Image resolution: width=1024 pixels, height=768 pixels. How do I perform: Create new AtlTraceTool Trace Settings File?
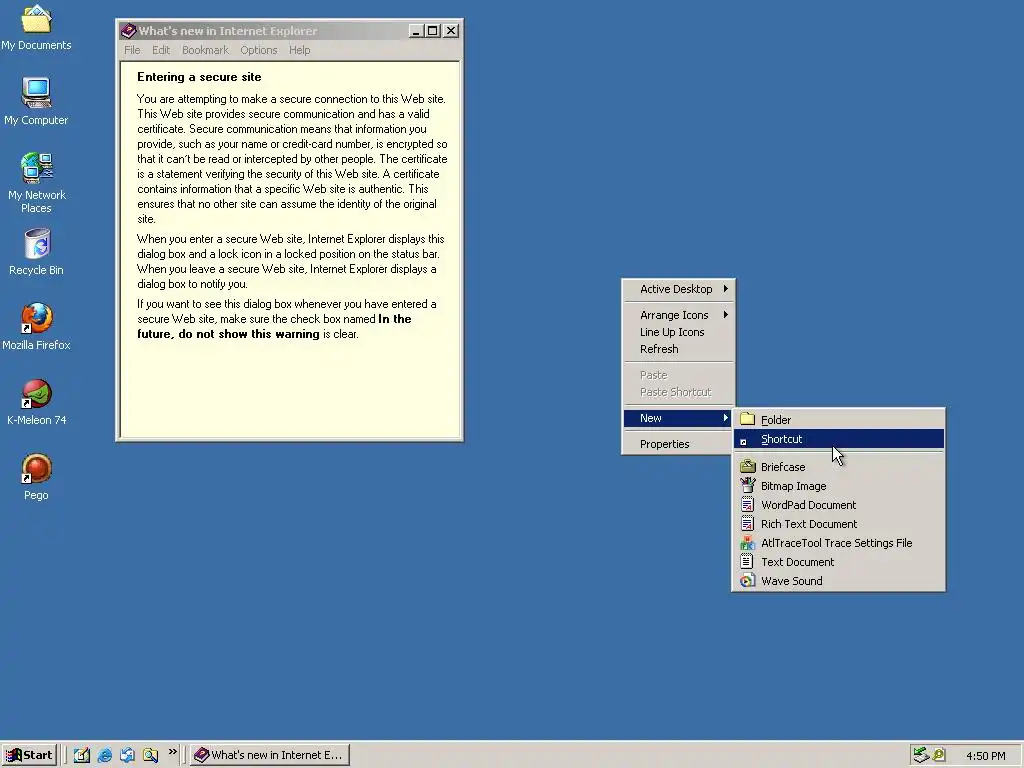coord(839,543)
